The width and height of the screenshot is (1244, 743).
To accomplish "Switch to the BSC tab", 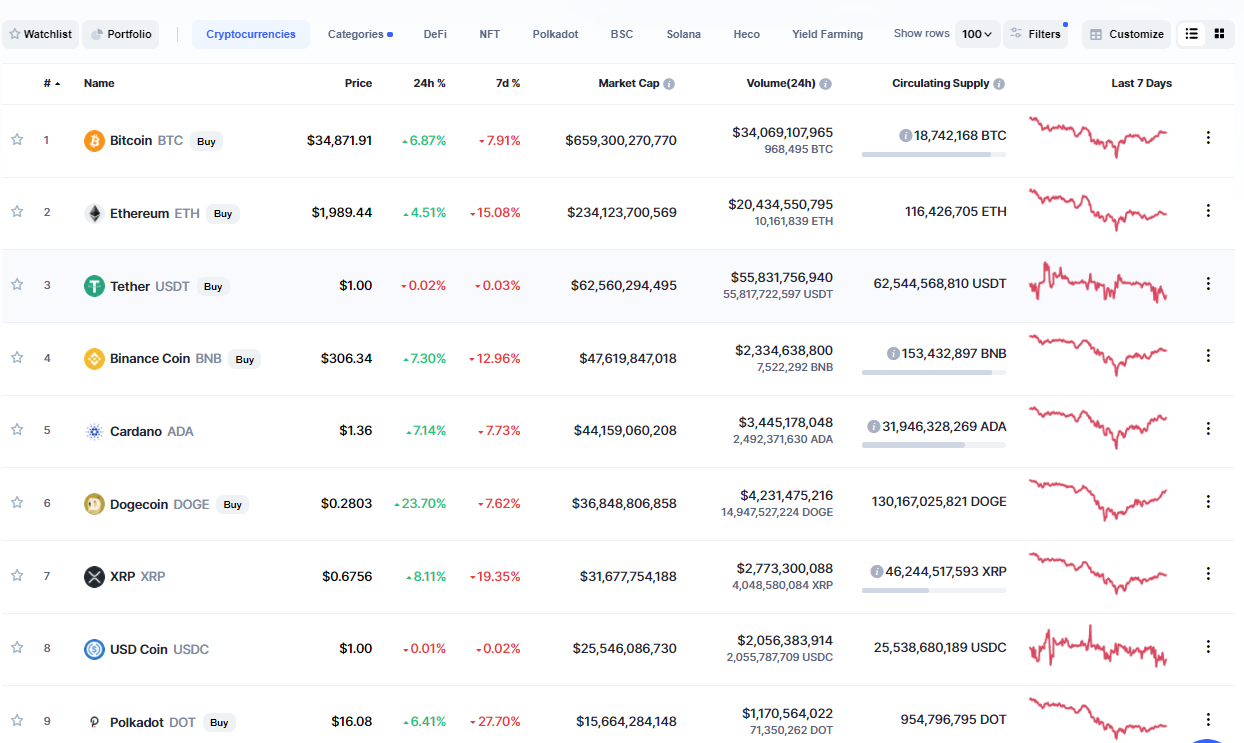I will click(622, 34).
